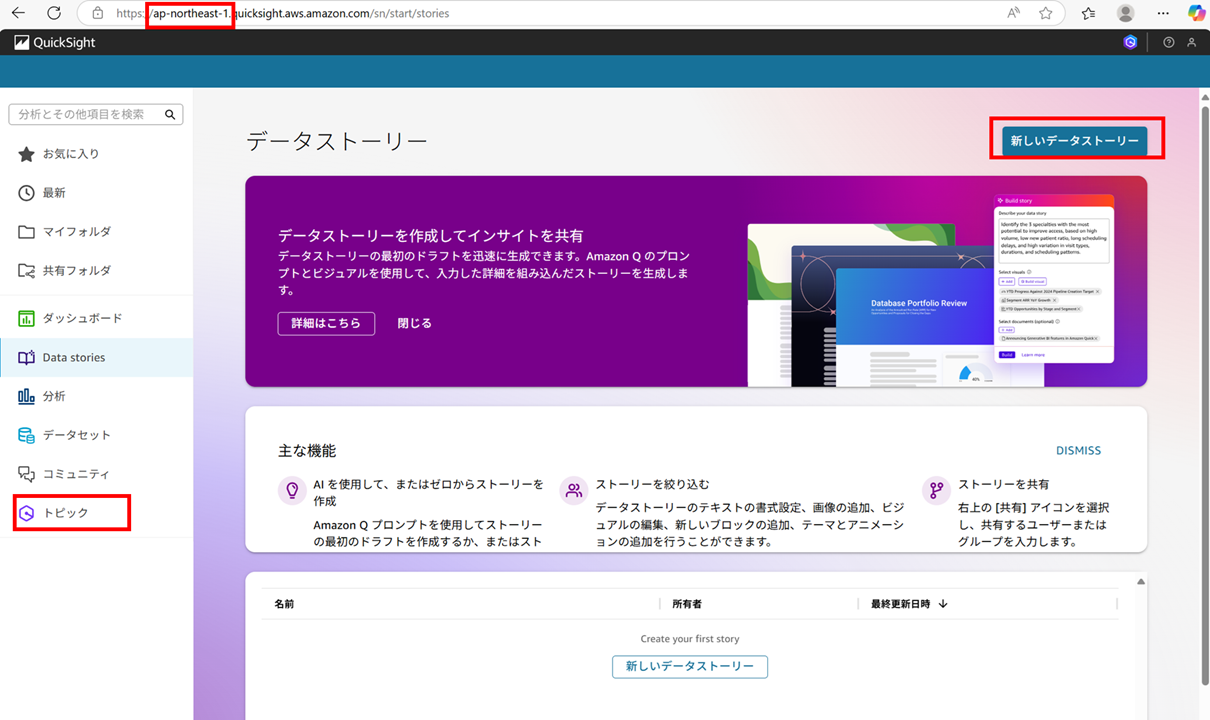Add page to favorites star icon
The height and width of the screenshot is (720, 1210).
tap(1045, 14)
